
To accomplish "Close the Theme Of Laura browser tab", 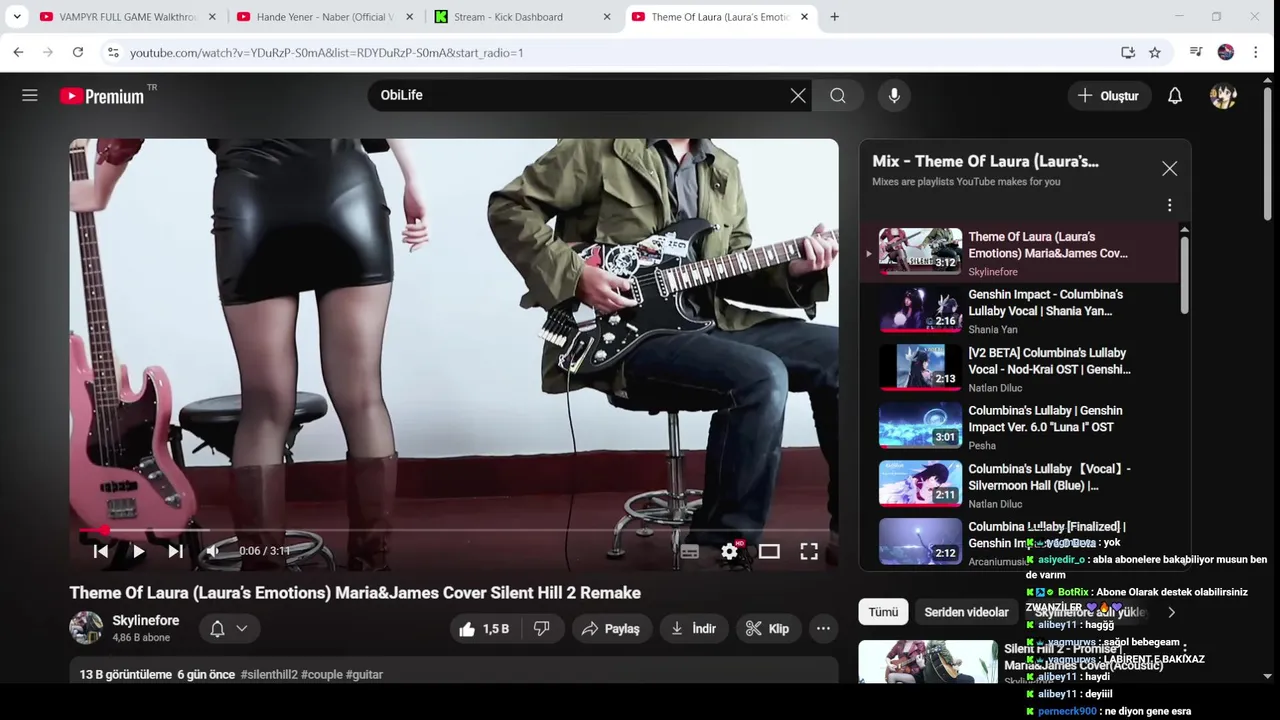I will [804, 17].
